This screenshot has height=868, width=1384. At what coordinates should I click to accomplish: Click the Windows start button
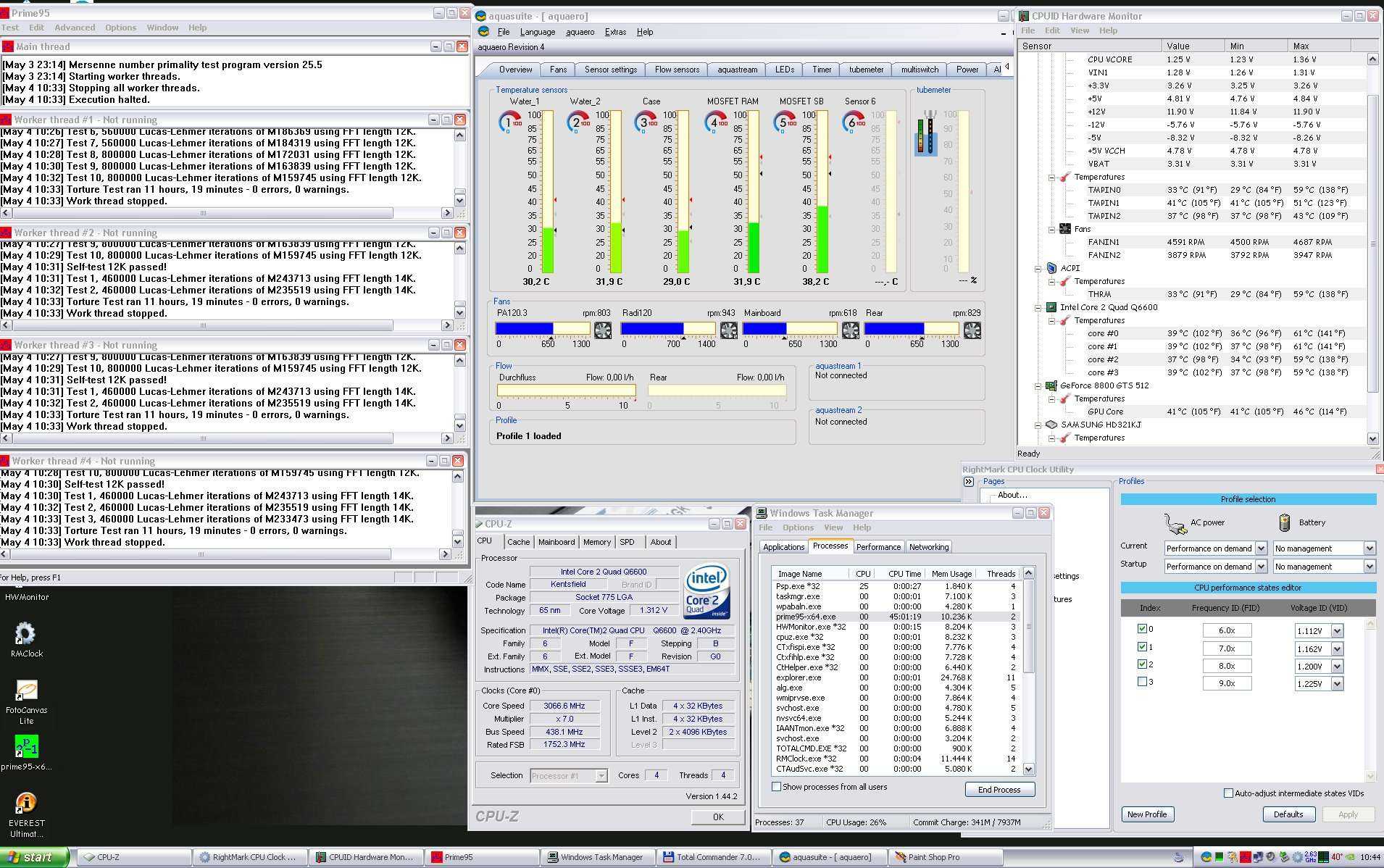click(x=34, y=857)
